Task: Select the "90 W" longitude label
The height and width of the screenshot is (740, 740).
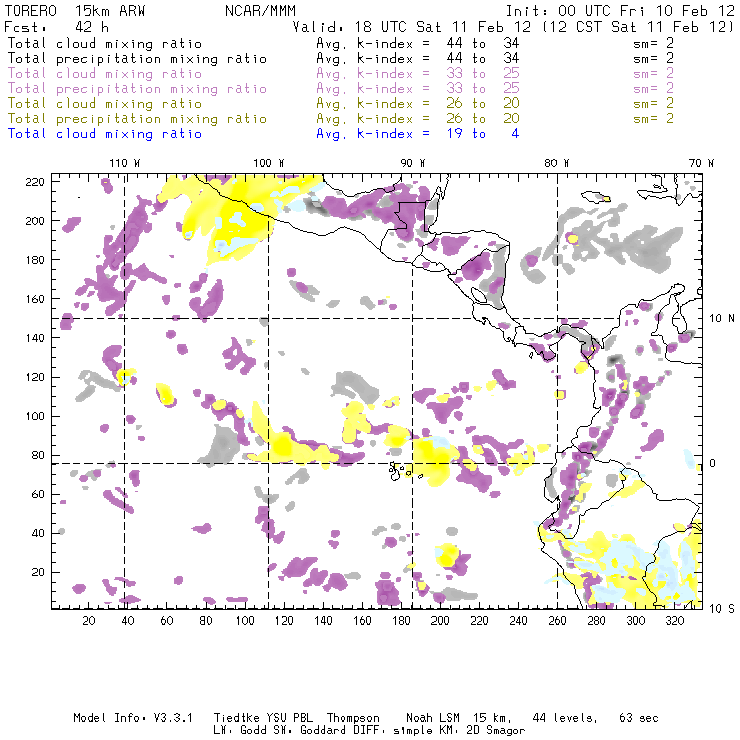Action: (413, 163)
